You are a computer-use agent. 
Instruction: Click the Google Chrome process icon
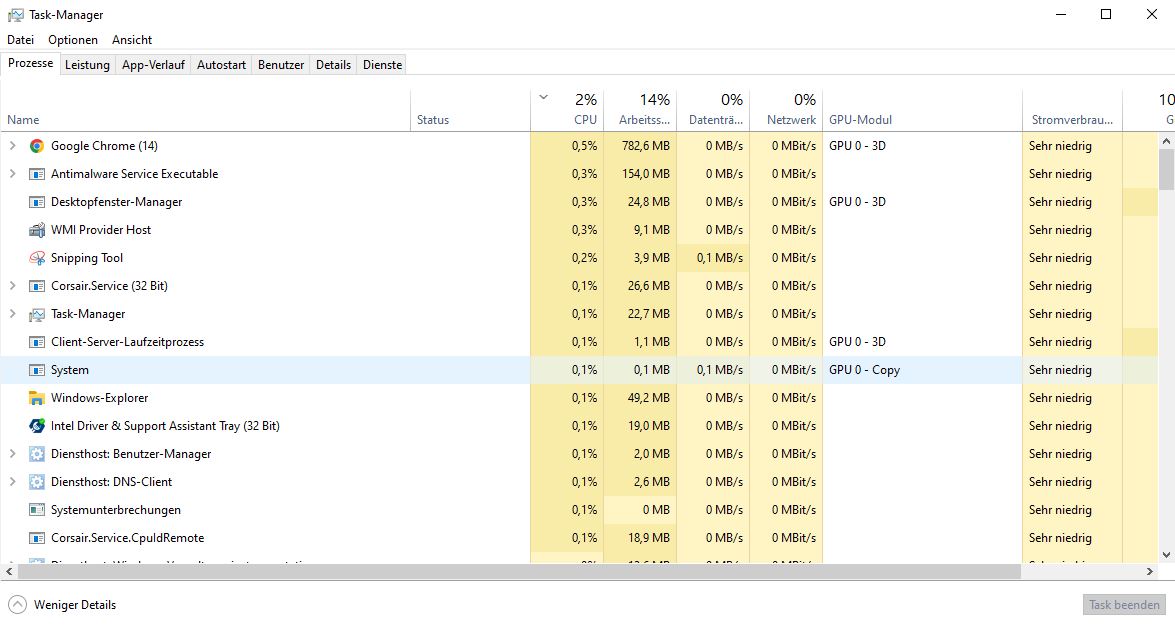click(x=37, y=146)
